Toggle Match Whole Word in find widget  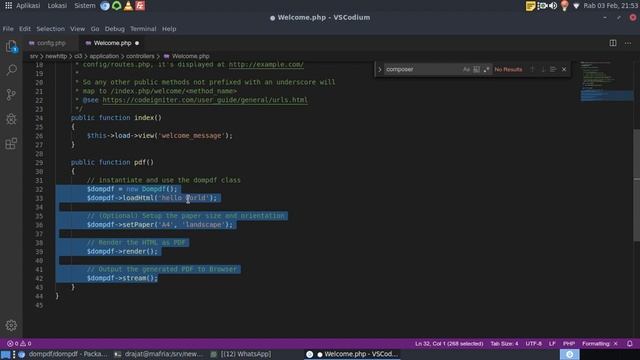pos(476,69)
